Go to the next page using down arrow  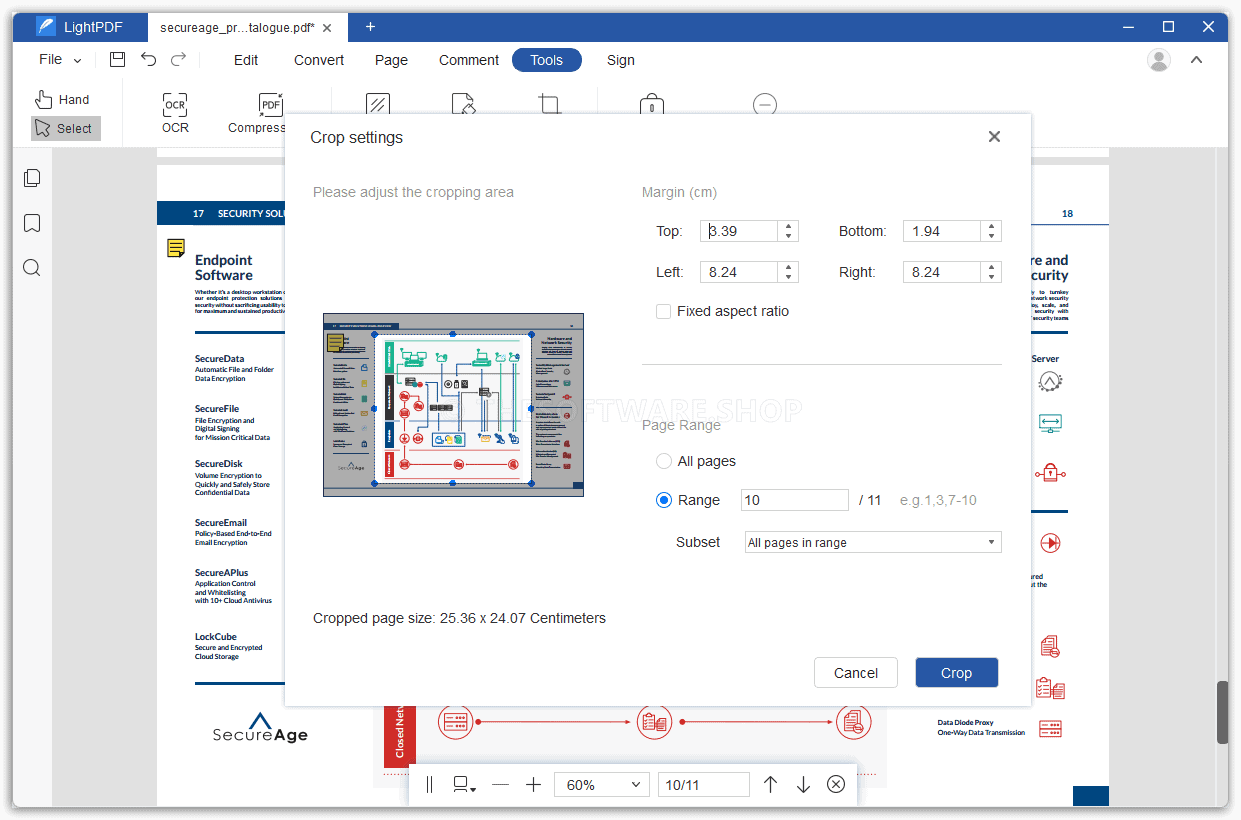pos(803,785)
